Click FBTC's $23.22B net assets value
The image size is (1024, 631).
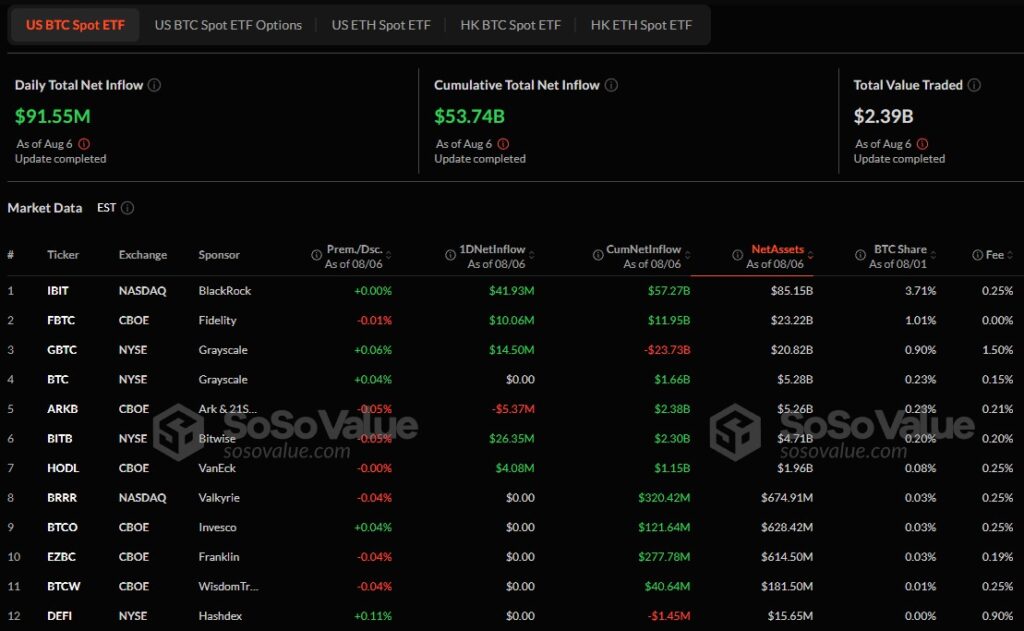pos(792,320)
